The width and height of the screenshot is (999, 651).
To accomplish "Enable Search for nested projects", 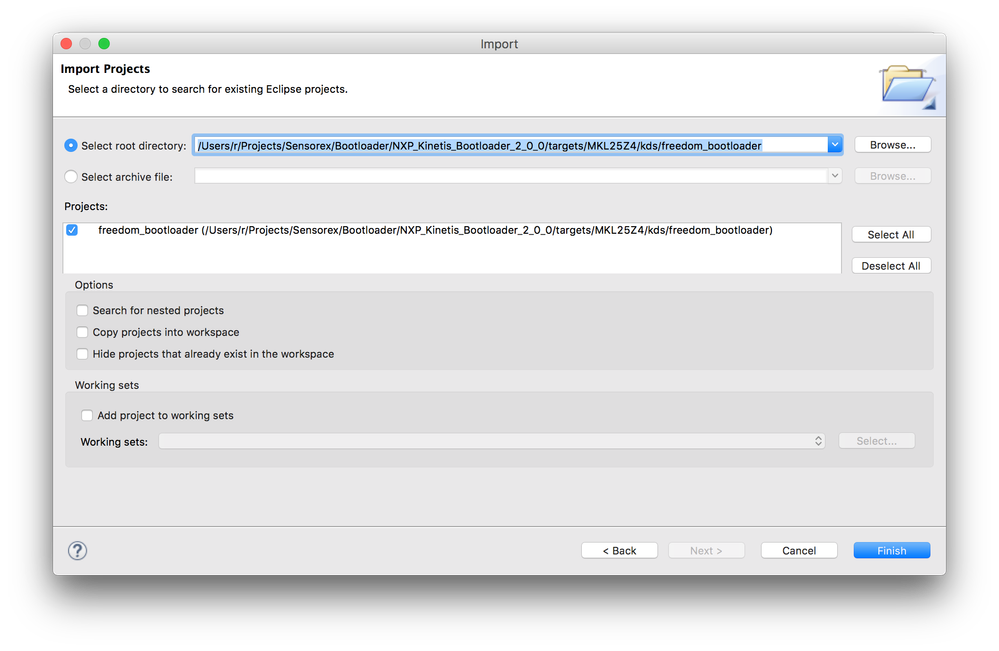I will click(83, 311).
